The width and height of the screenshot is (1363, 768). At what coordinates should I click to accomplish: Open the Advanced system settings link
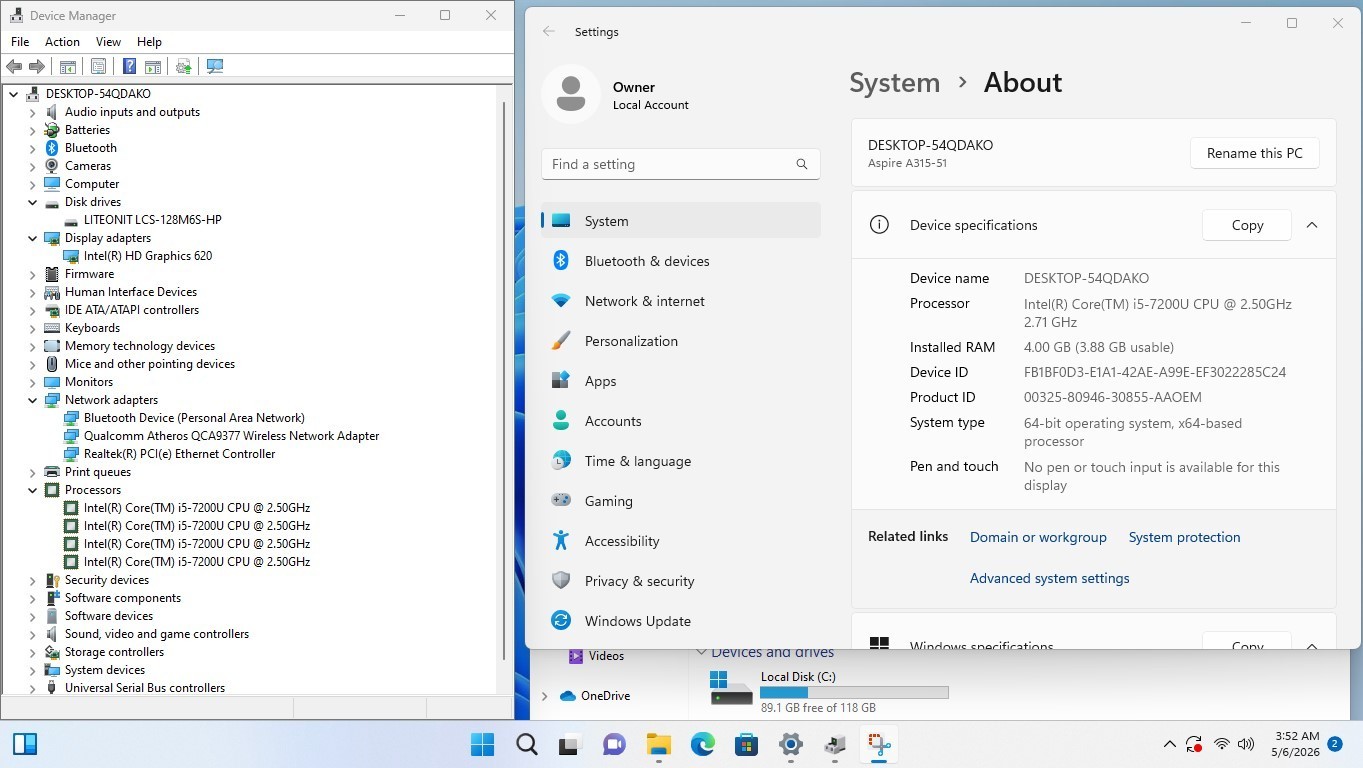coord(1049,578)
